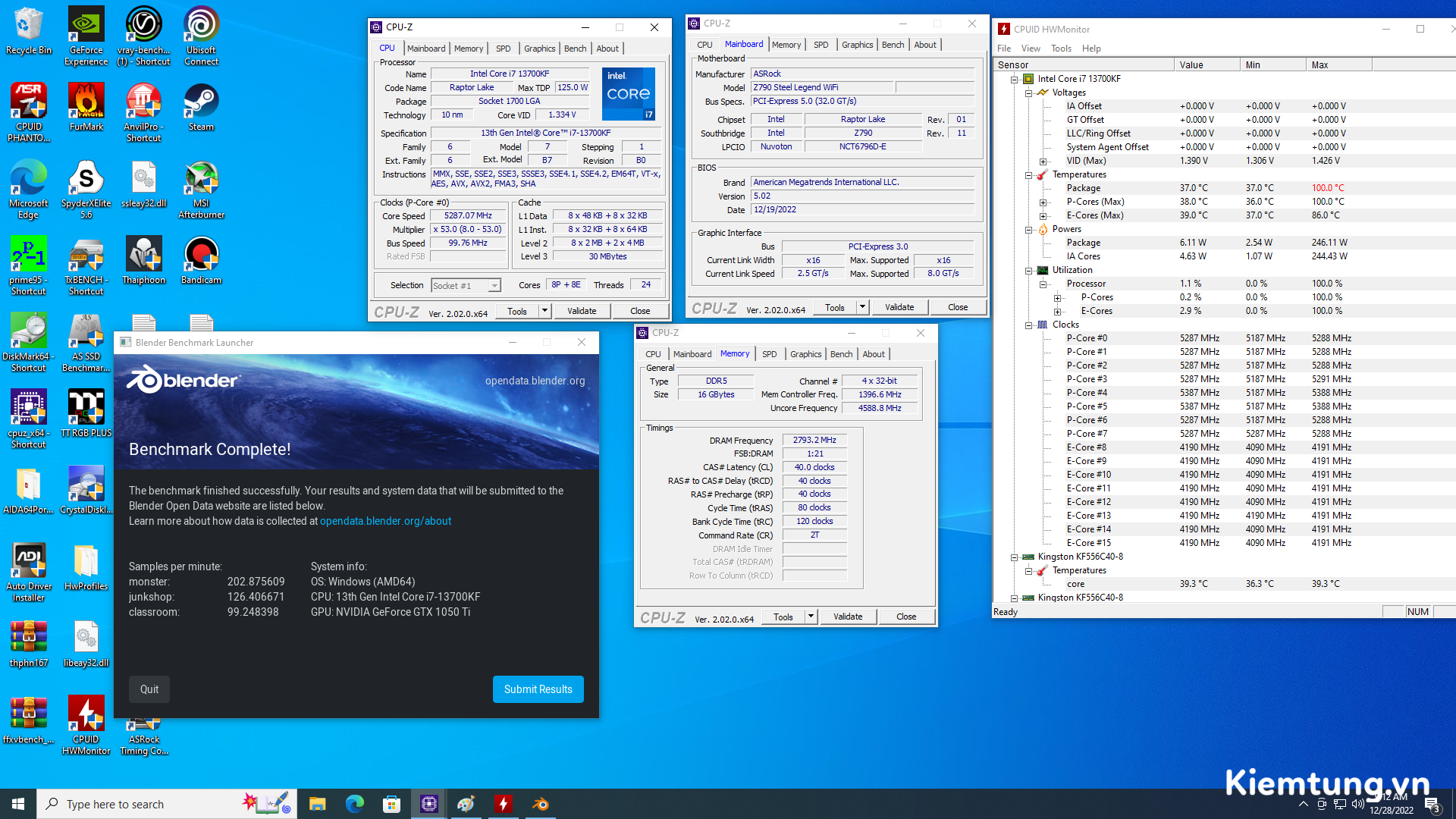Select the Thaiphoon desktop icon

pyautogui.click(x=143, y=260)
